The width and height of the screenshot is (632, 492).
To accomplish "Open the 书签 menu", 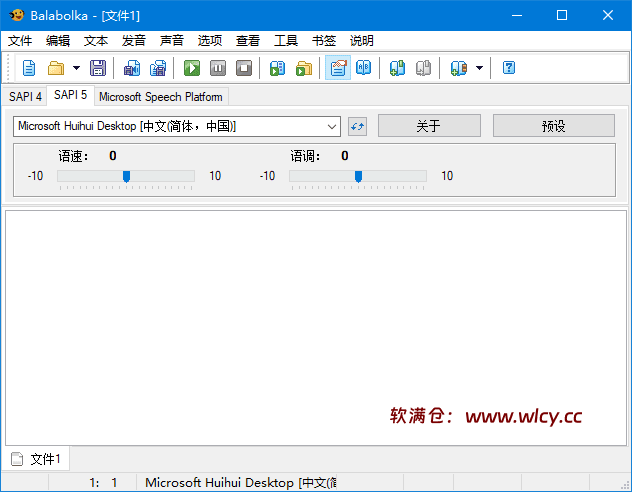I will [324, 41].
